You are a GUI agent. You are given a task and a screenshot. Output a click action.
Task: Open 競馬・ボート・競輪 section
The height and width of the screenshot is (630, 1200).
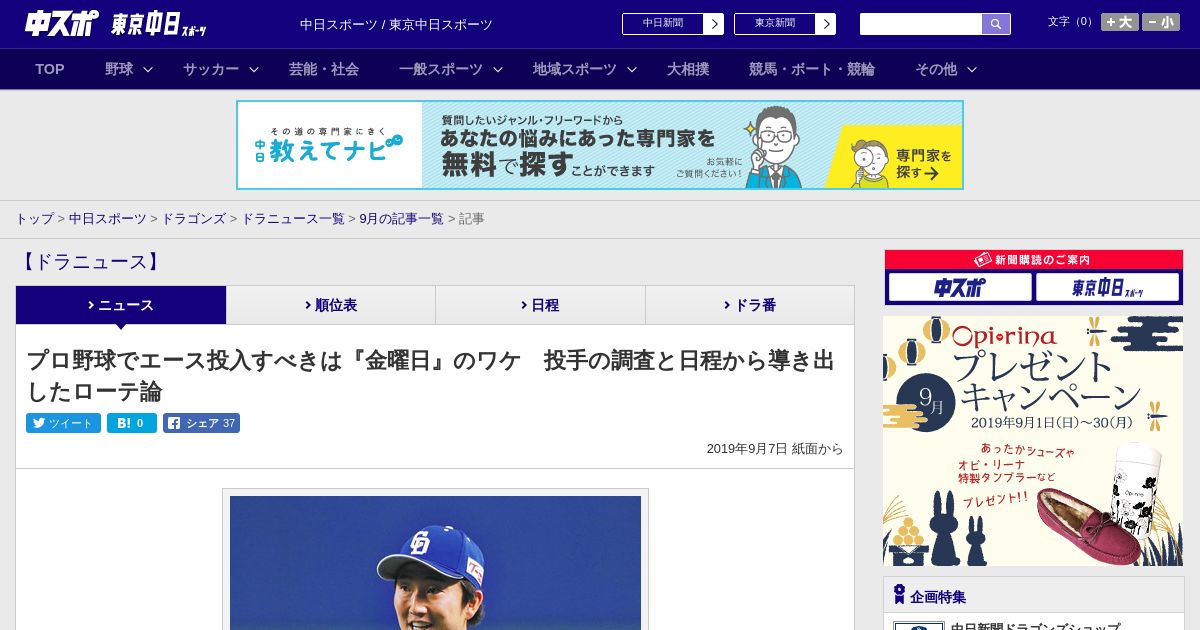point(812,69)
